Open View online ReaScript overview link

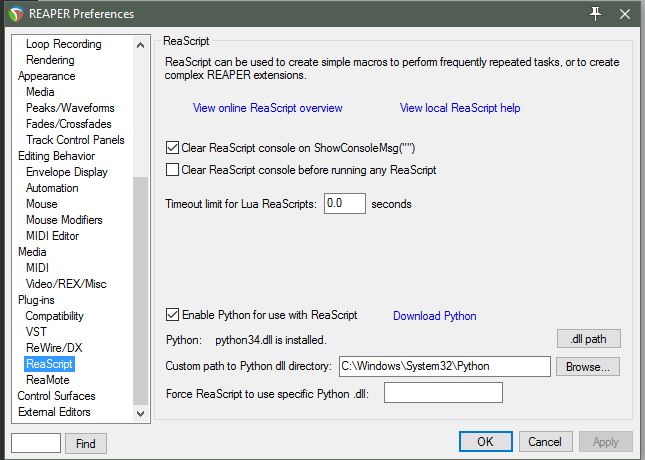point(267,108)
